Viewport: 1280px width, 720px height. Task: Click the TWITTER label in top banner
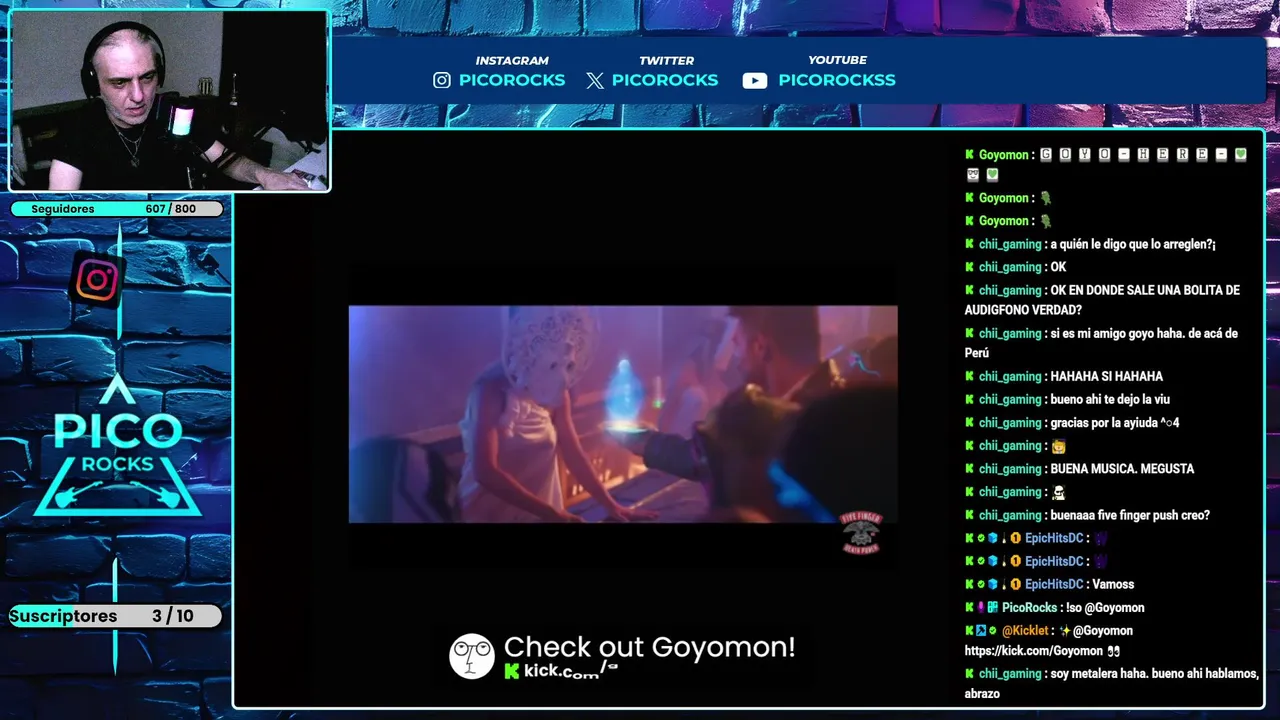(666, 60)
